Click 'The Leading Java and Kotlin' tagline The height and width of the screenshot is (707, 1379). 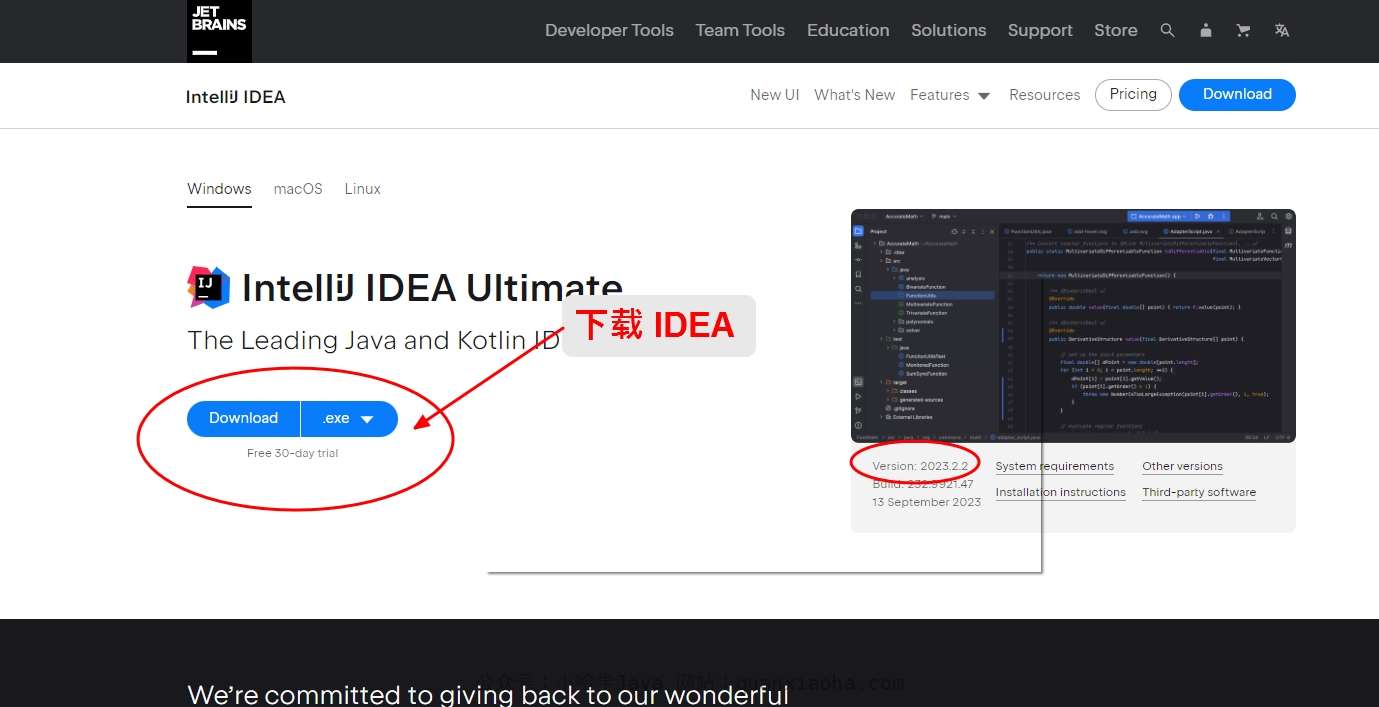coord(373,341)
